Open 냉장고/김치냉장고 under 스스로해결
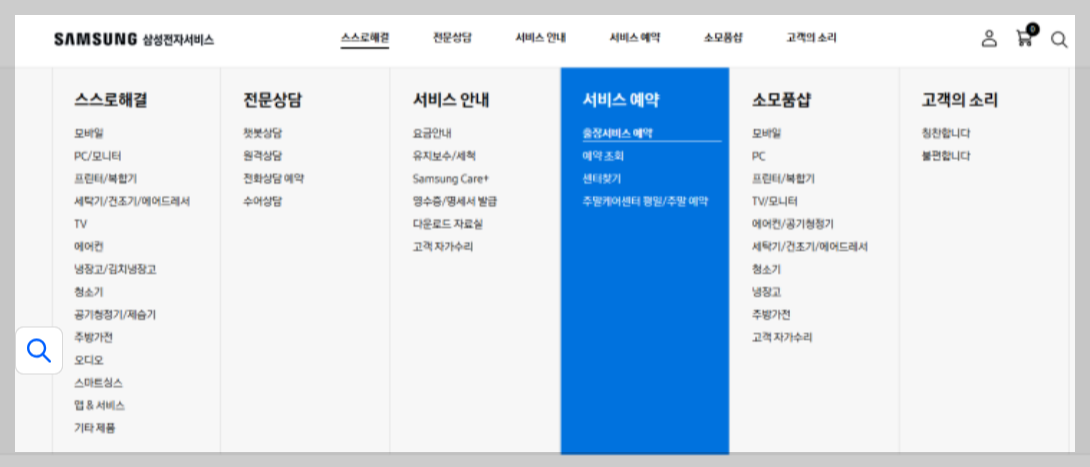1090x467 pixels. coord(115,270)
